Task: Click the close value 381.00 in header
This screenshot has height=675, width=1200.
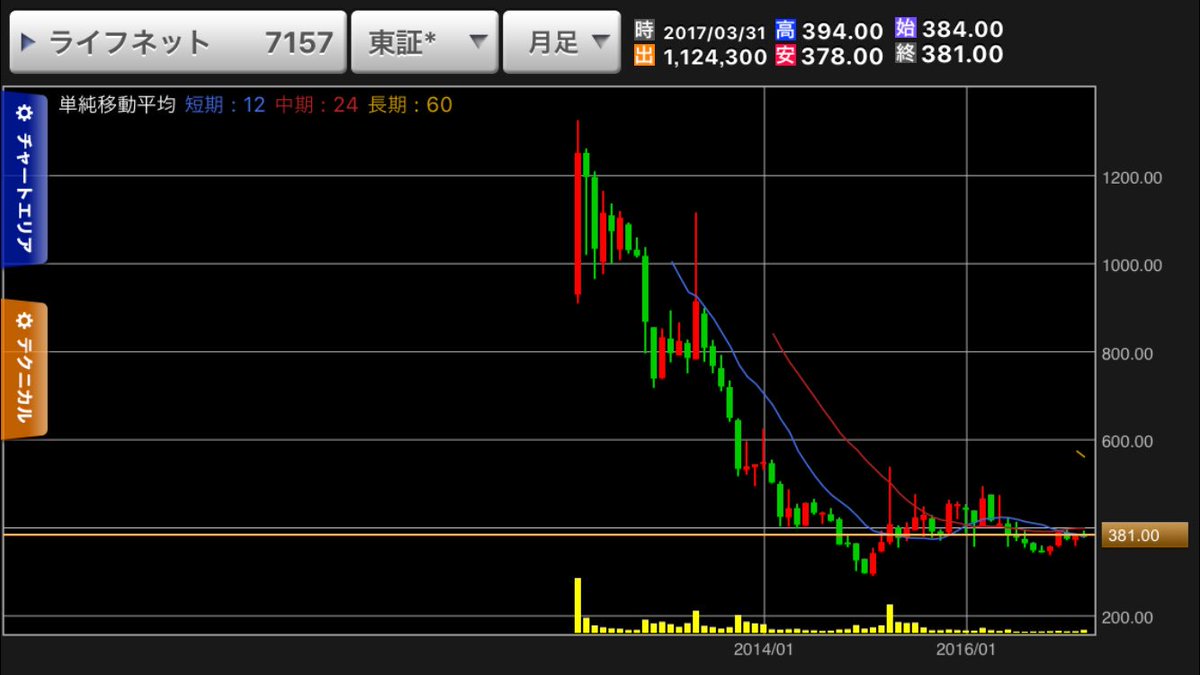Action: click(x=962, y=55)
